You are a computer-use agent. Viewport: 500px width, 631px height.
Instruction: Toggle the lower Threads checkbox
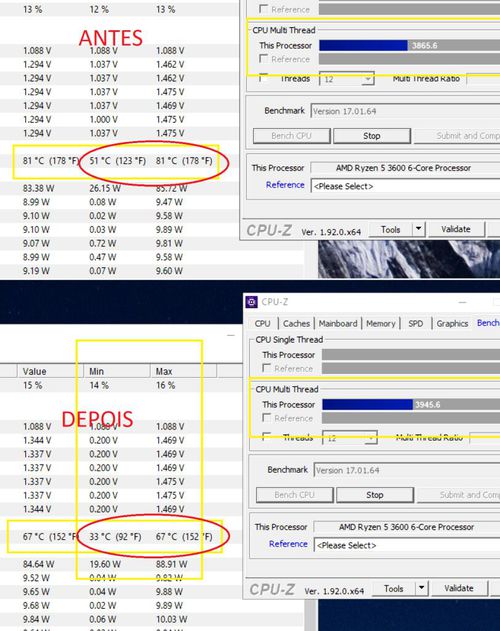[x=266, y=437]
